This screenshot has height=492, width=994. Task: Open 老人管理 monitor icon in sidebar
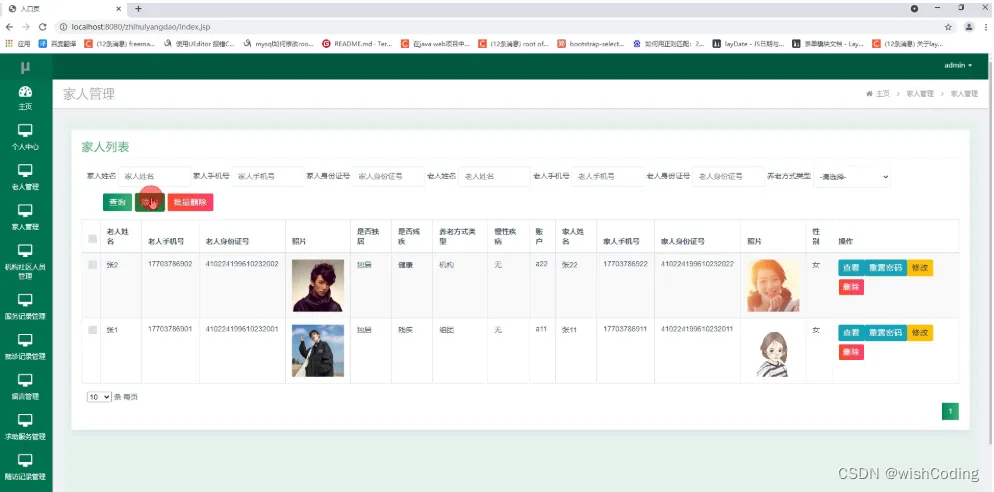click(x=25, y=171)
